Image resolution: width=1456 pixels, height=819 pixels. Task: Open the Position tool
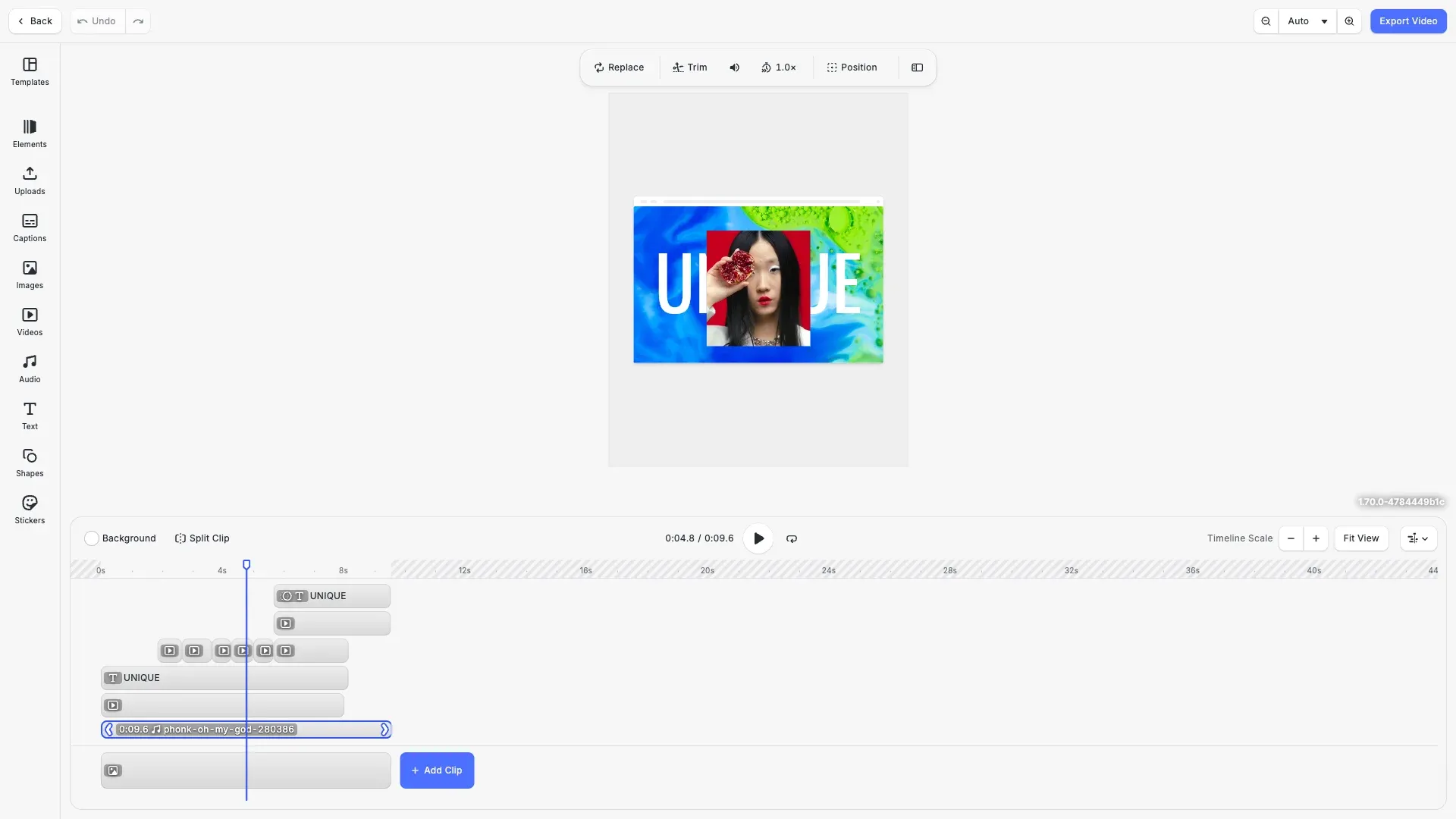tap(852, 67)
